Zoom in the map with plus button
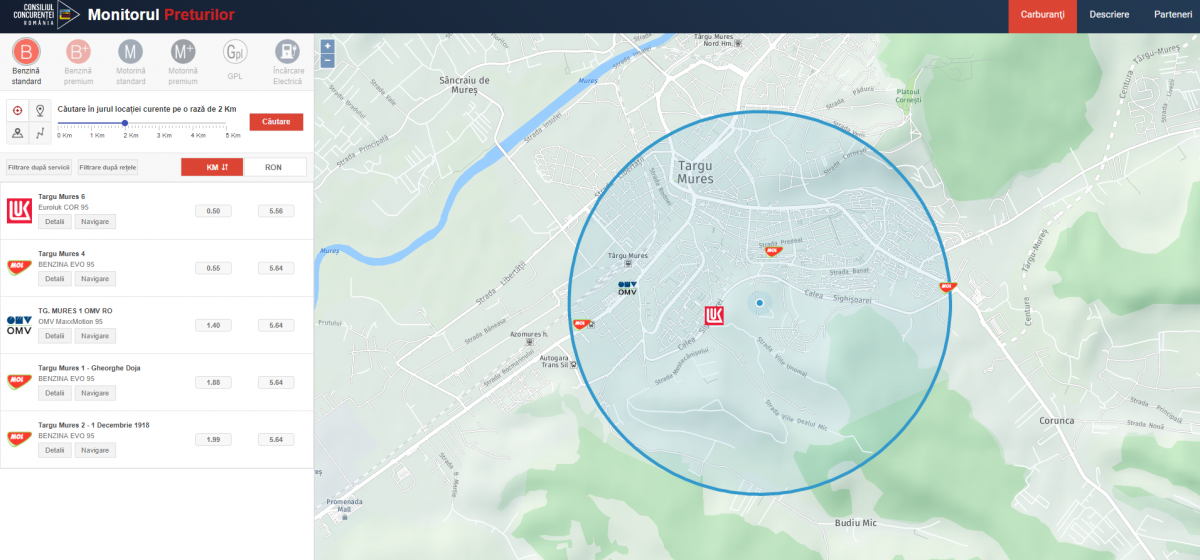 click(327, 46)
